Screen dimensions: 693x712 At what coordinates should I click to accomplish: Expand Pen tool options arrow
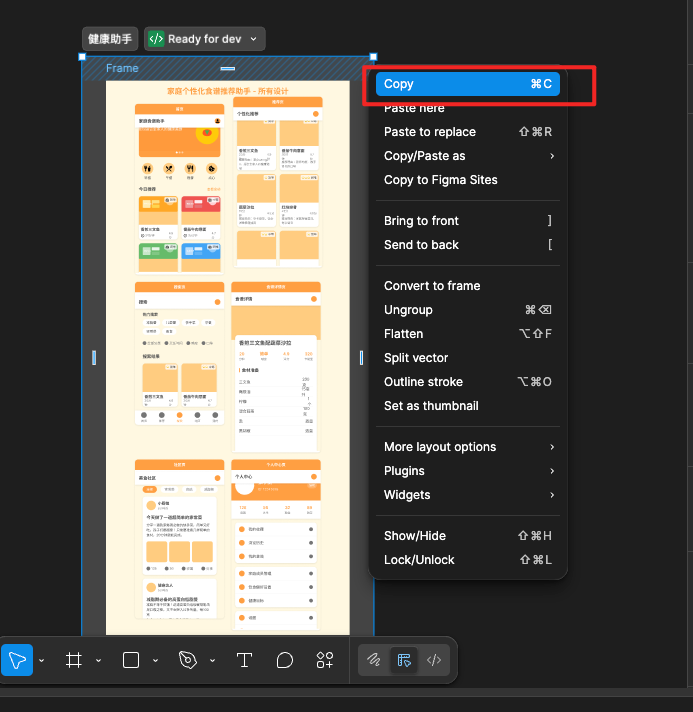tap(213, 660)
